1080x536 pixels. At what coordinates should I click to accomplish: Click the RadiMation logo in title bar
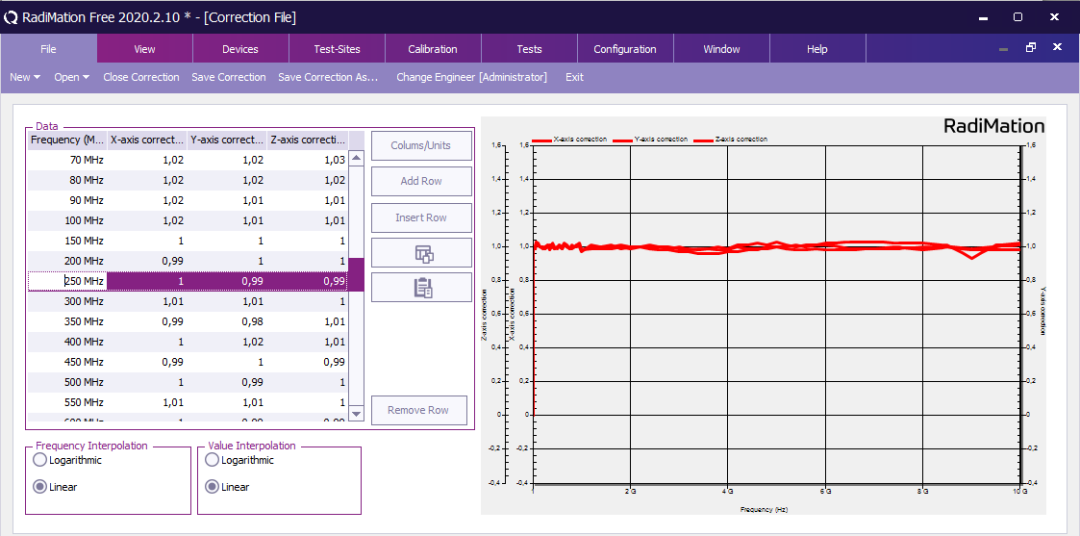click(x=10, y=19)
